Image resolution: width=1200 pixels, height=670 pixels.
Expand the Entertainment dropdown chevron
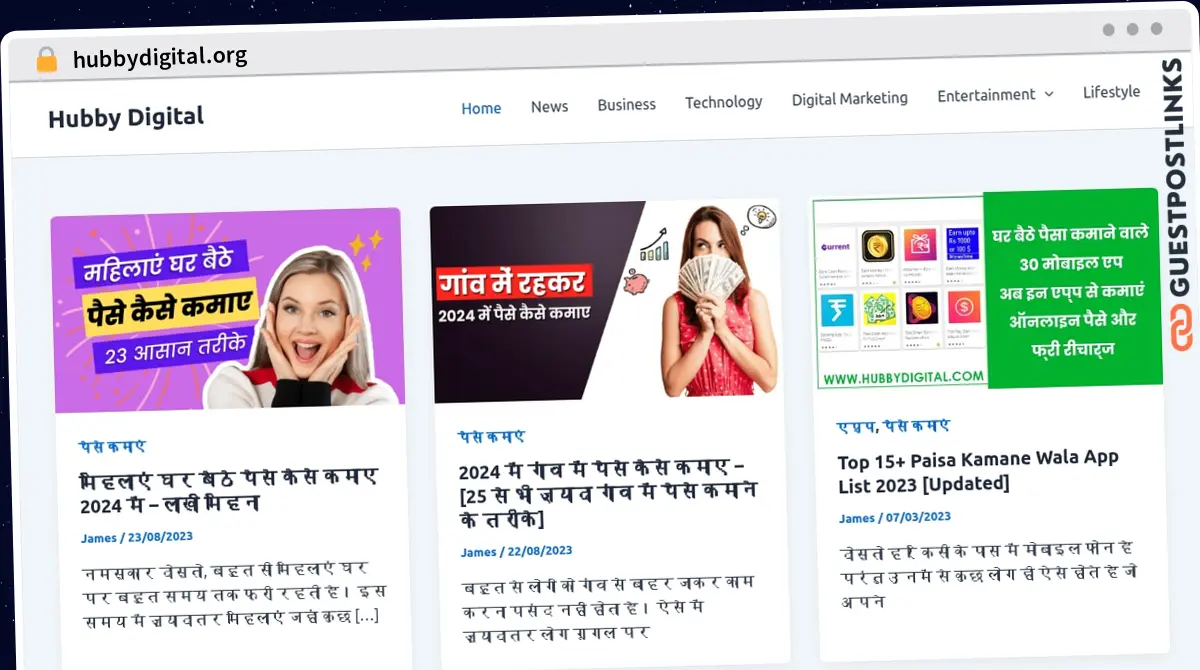point(1049,93)
